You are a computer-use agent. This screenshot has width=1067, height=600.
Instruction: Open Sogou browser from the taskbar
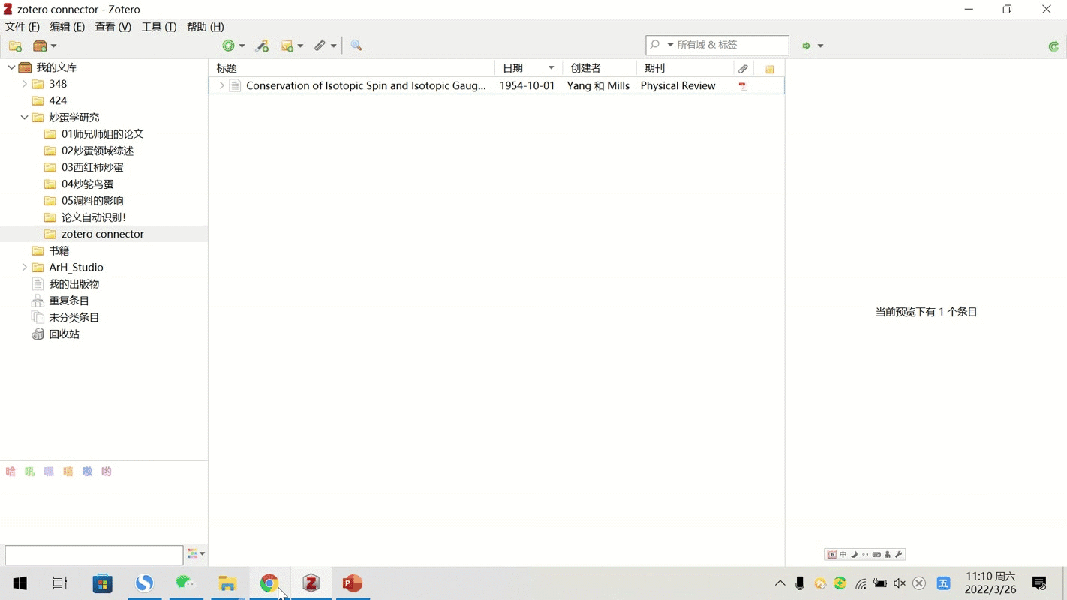[x=144, y=583]
